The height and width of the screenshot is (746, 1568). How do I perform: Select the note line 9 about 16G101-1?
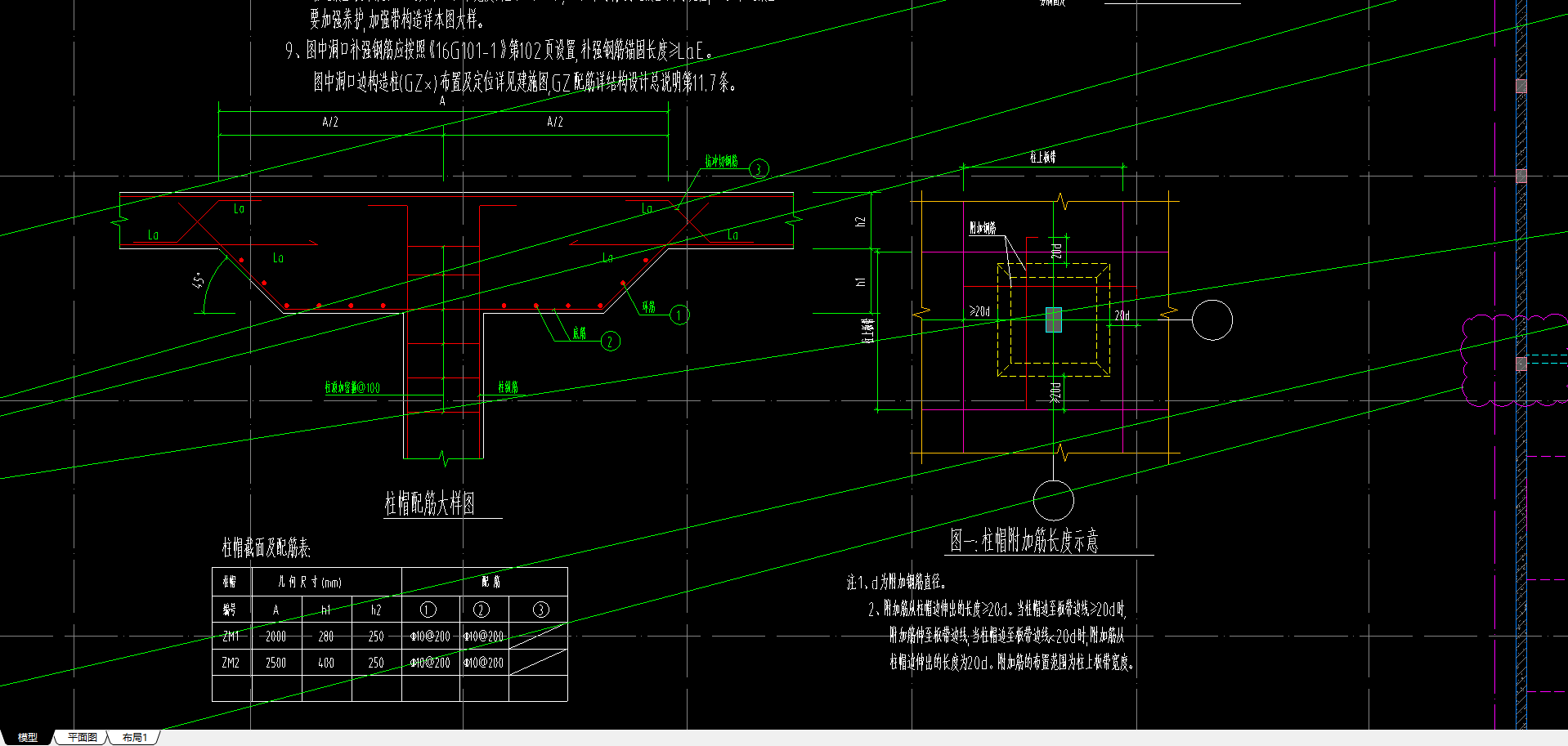500,51
